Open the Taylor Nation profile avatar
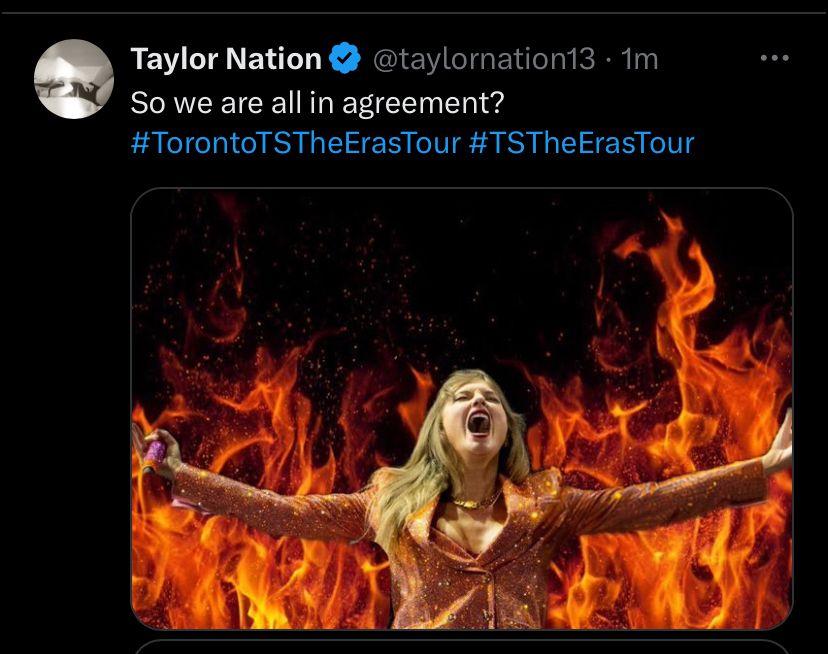Screen dimensions: 828x654 tap(74, 79)
